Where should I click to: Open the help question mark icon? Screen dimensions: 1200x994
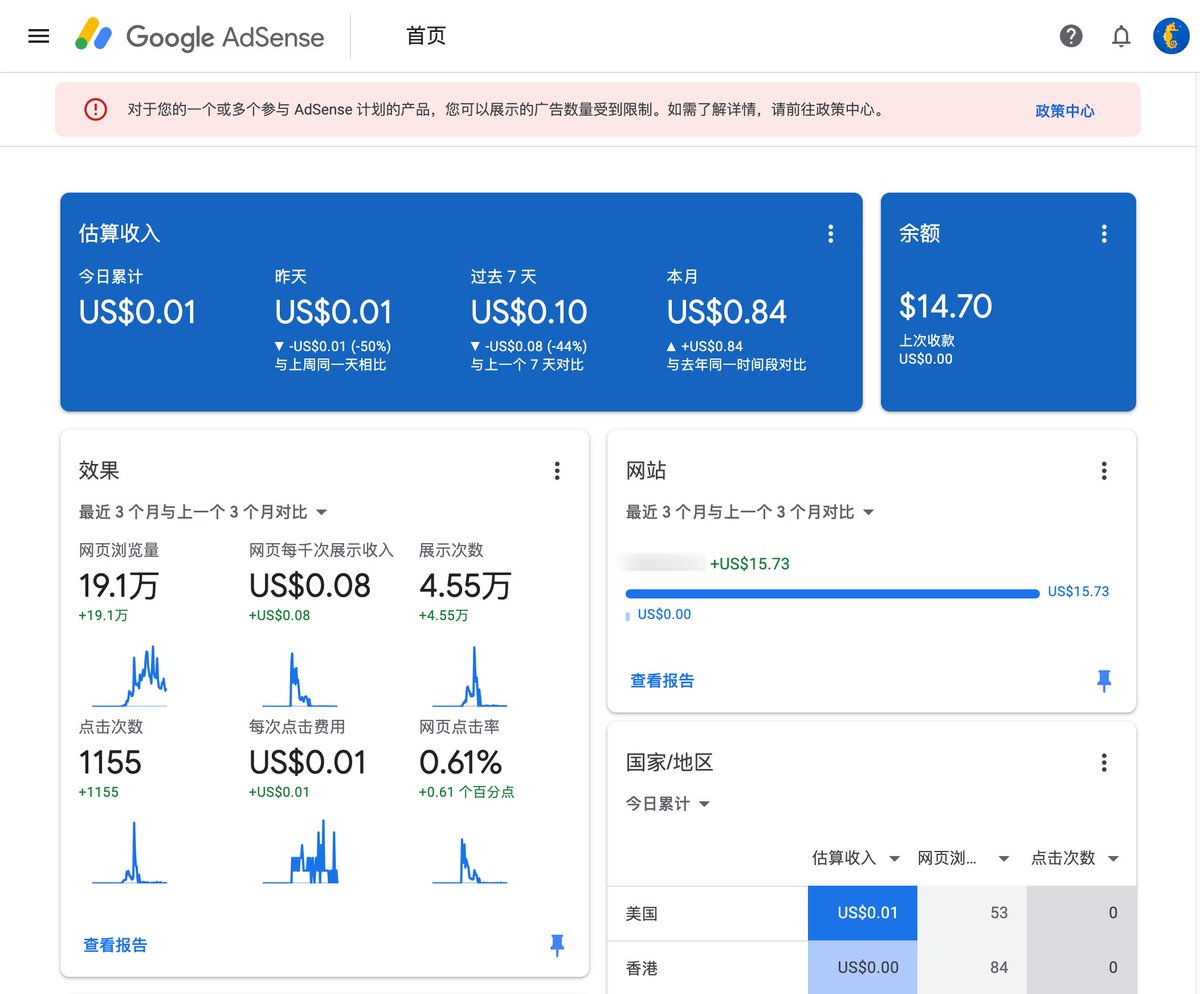1071,36
